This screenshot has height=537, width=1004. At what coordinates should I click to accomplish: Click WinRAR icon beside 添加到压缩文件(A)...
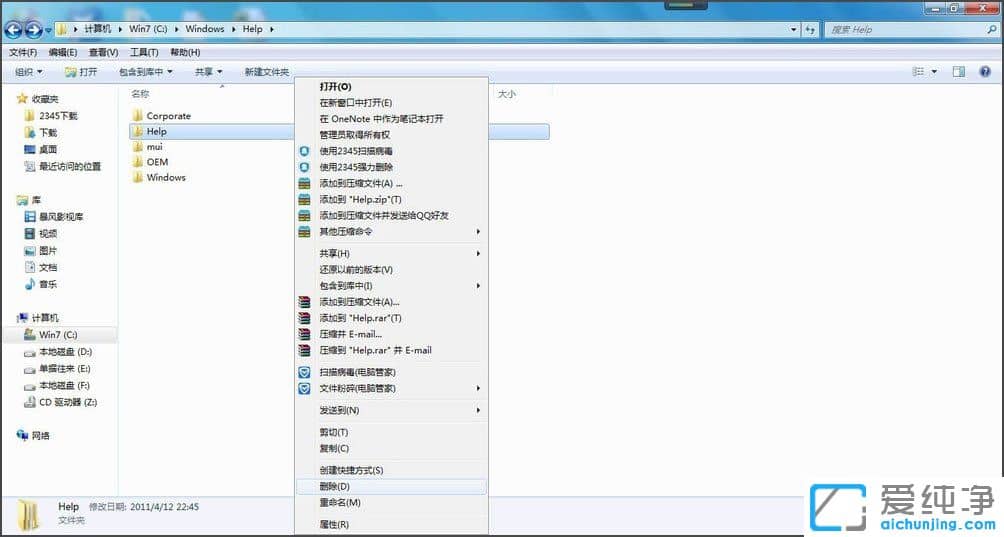point(304,301)
